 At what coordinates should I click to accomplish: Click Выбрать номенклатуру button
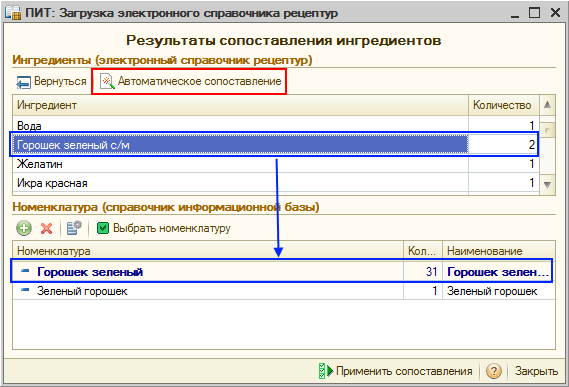pyautogui.click(x=164, y=228)
